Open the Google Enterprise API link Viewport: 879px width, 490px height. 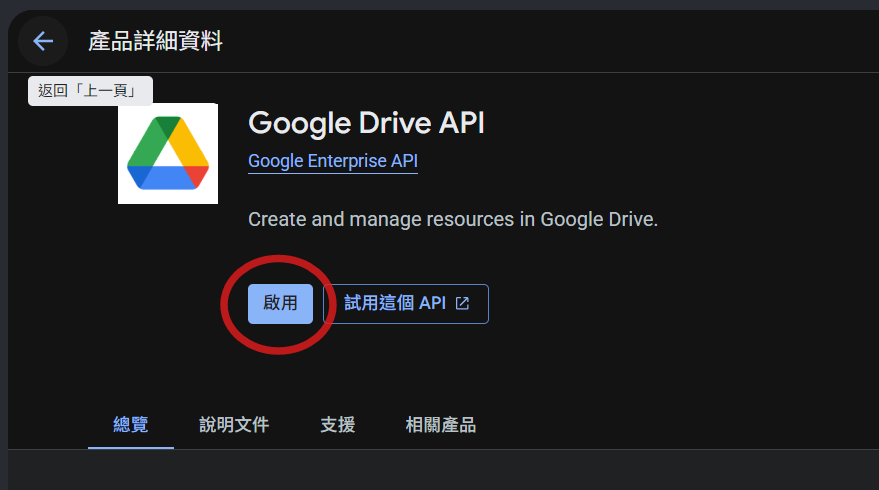332,161
